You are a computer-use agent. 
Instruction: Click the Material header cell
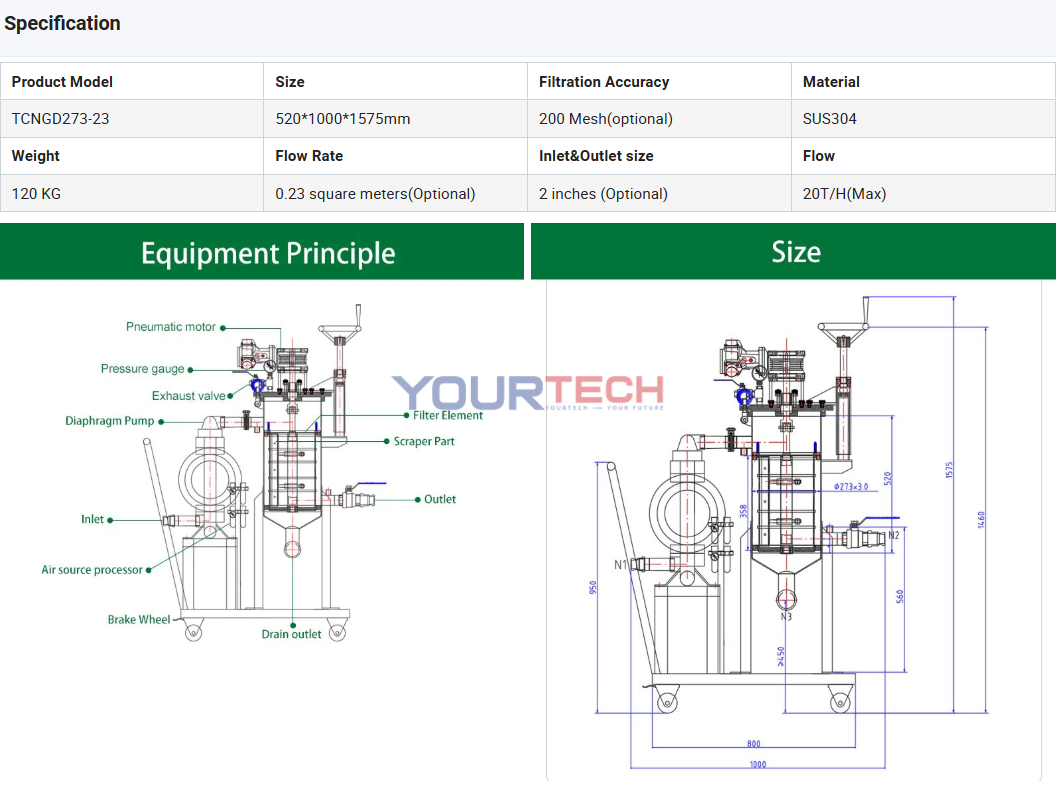[923, 81]
